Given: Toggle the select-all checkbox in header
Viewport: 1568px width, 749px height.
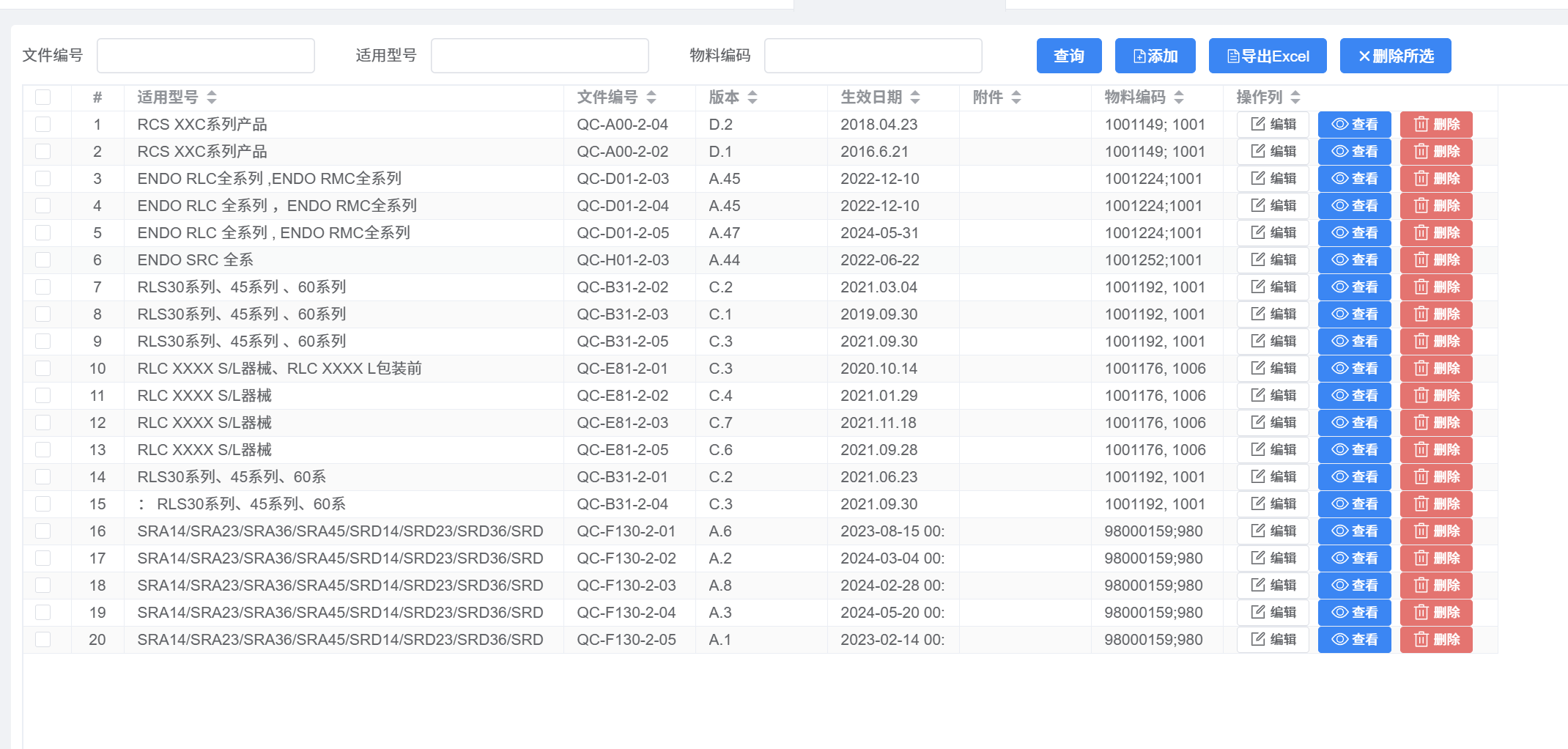Looking at the screenshot, I should pos(43,97).
